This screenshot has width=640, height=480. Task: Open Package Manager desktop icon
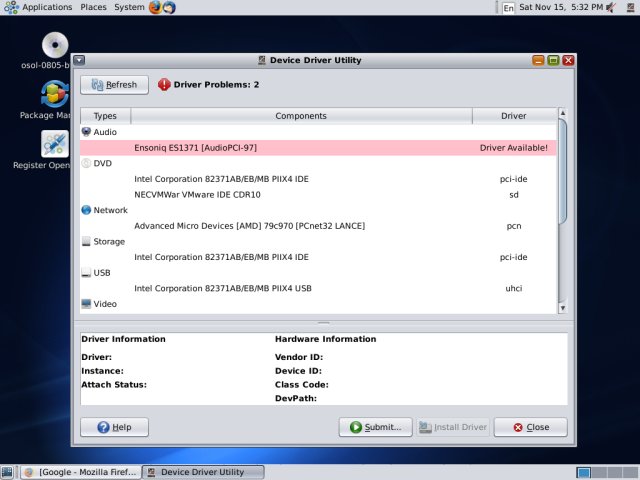[x=54, y=94]
